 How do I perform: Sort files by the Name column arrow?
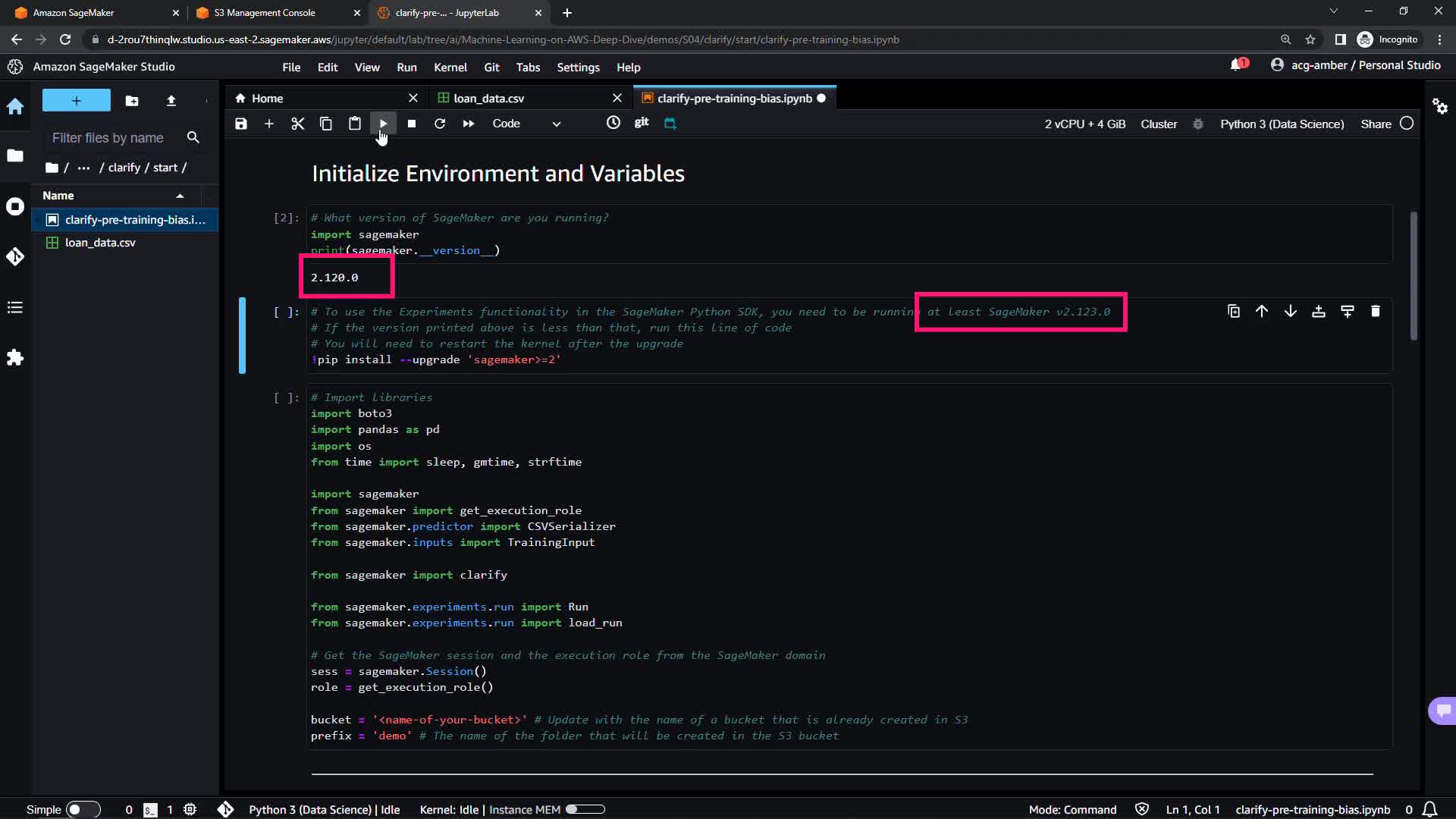pos(180,196)
